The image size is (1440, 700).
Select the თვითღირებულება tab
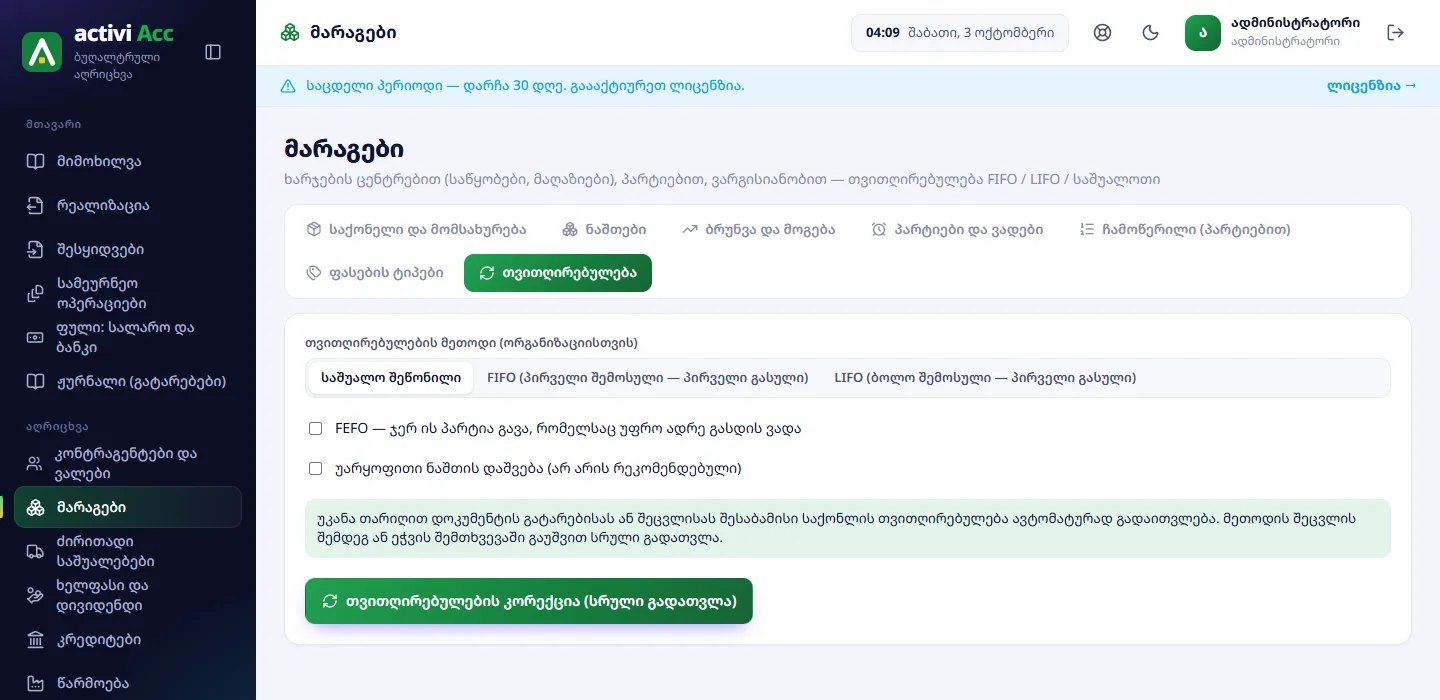[558, 273]
